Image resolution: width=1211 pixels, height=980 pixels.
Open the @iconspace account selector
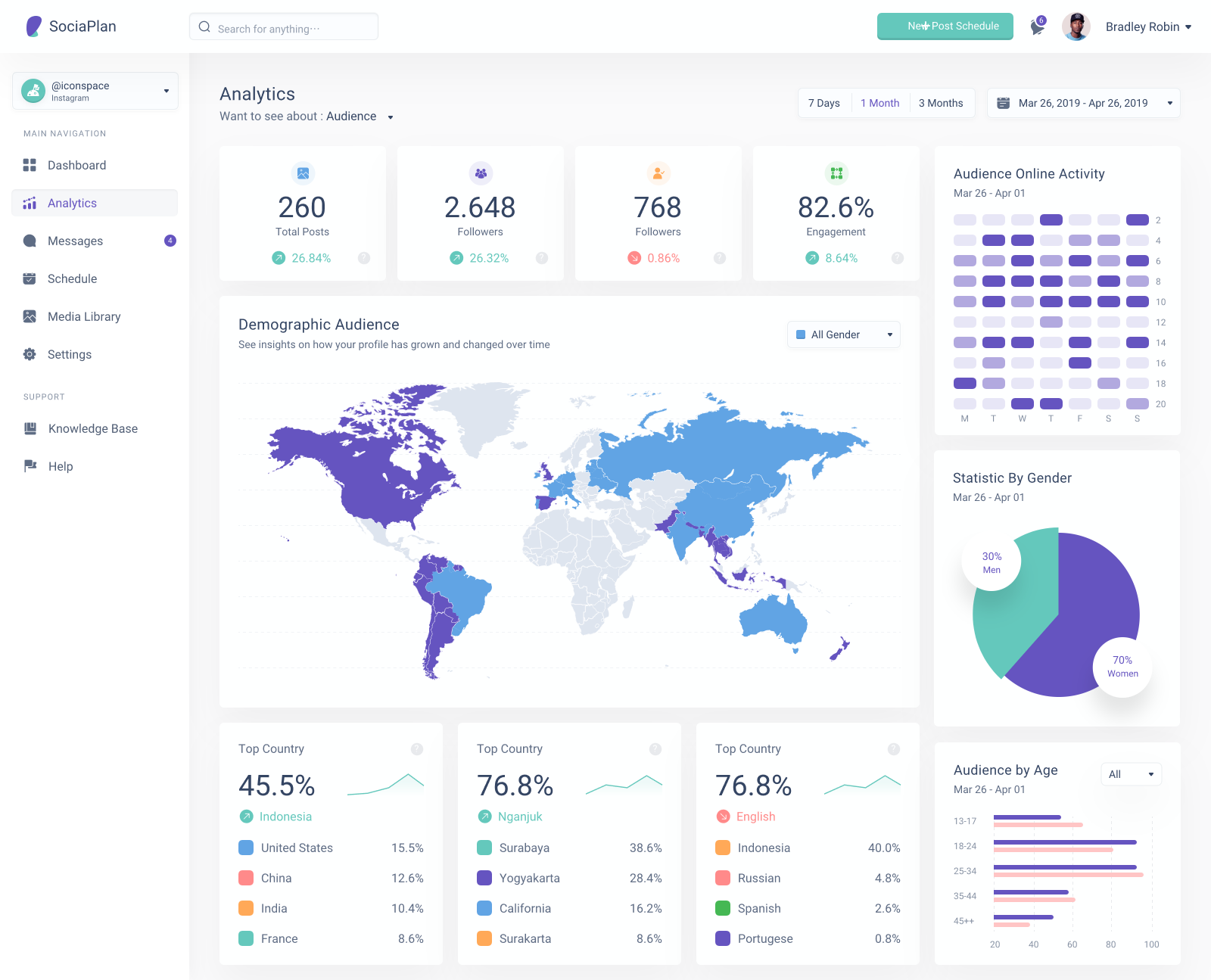95,91
